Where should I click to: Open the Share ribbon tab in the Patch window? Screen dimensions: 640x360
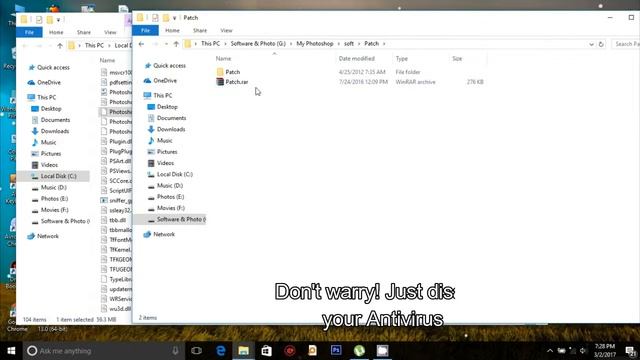point(200,30)
